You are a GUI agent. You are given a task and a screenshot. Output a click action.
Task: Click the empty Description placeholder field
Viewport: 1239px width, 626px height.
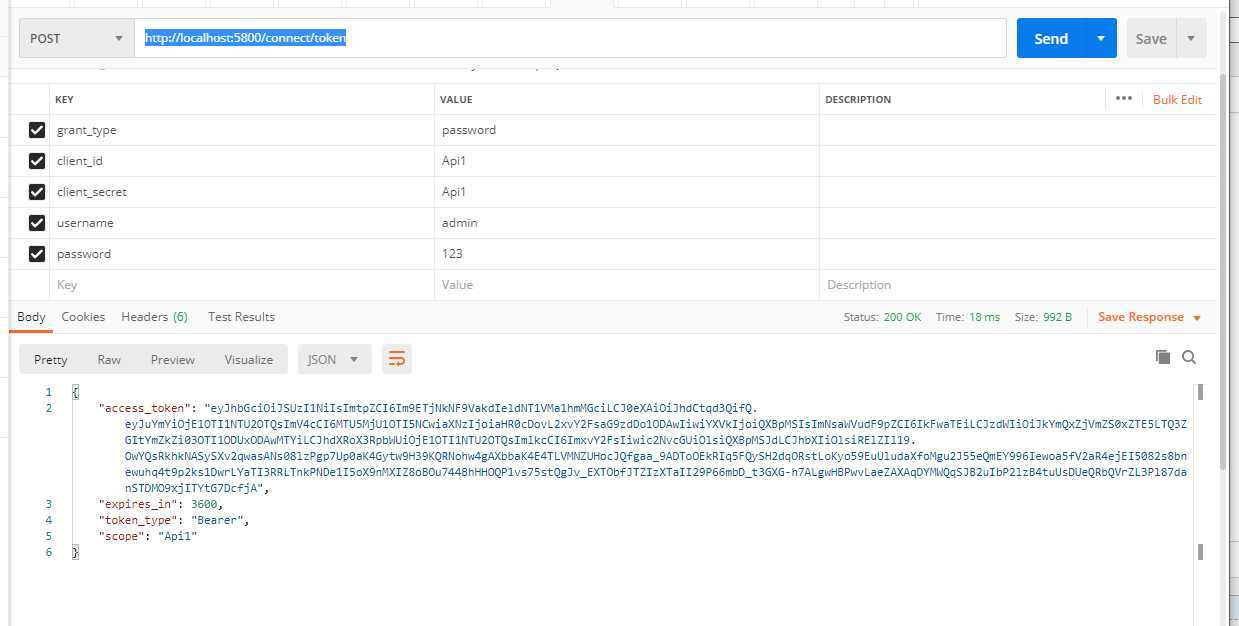[x=1018, y=285]
